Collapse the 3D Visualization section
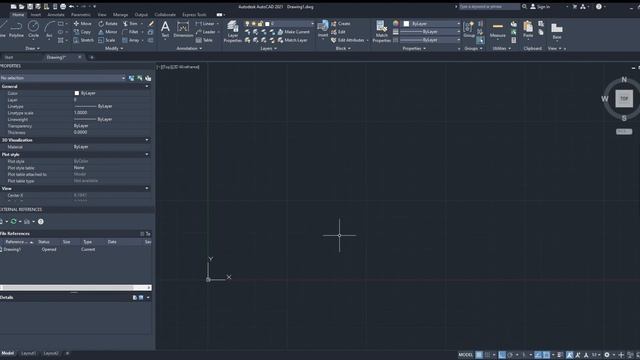Image resolution: width=640 pixels, height=360 pixels. (x=147, y=140)
